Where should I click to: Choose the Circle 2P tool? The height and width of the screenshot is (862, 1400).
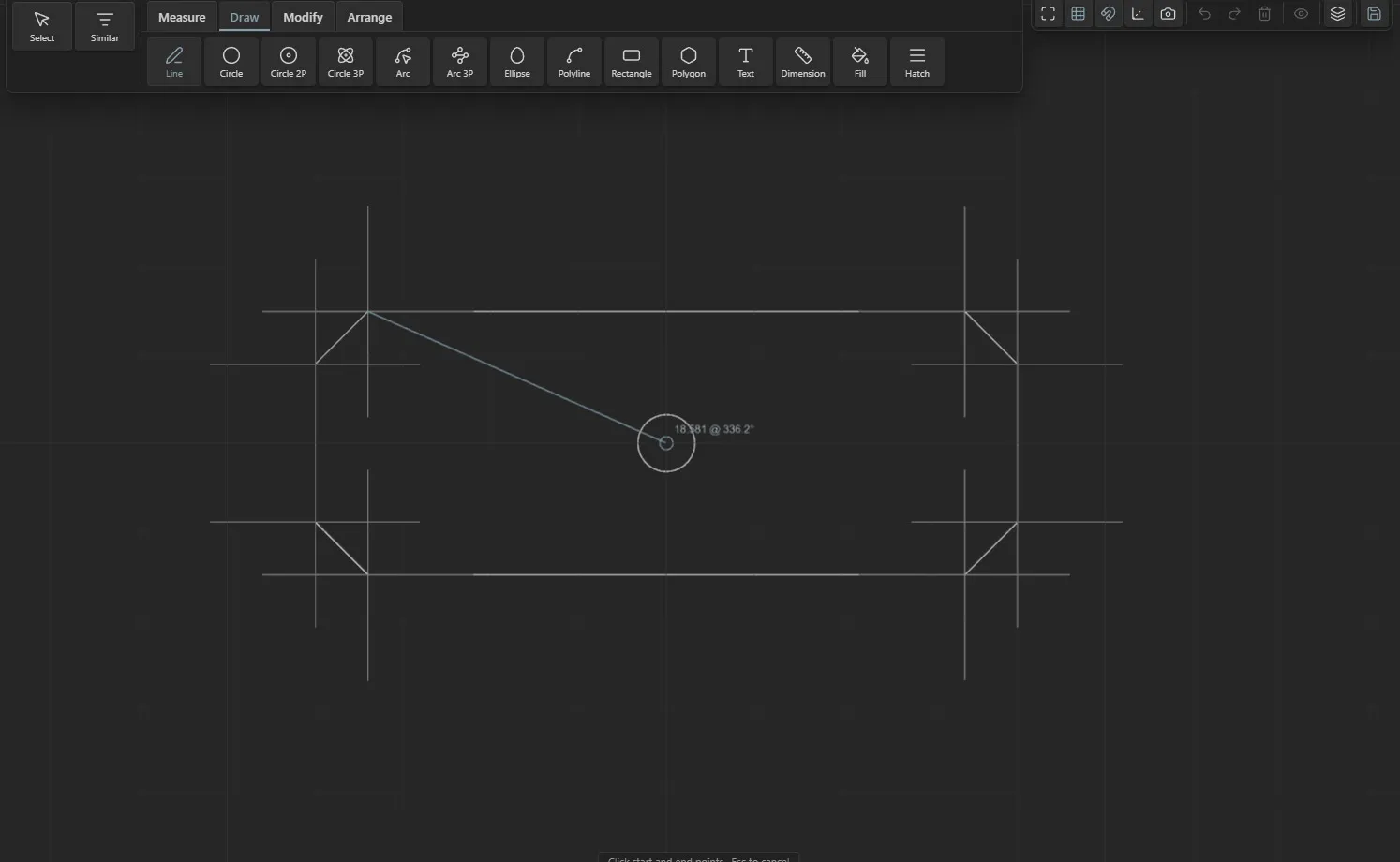[x=289, y=62]
